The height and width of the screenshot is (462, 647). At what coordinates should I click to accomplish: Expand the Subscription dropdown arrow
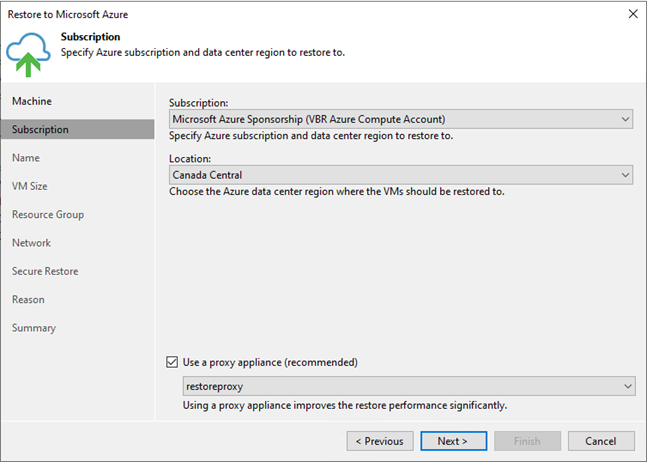click(x=625, y=119)
